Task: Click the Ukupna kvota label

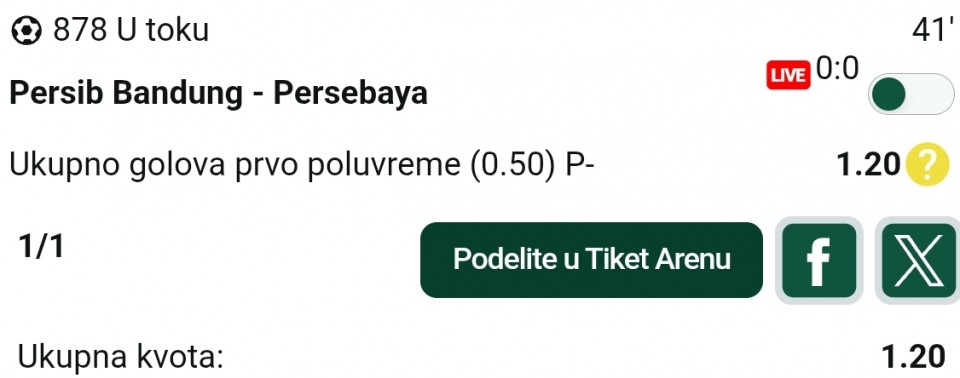Action: click(x=120, y=358)
